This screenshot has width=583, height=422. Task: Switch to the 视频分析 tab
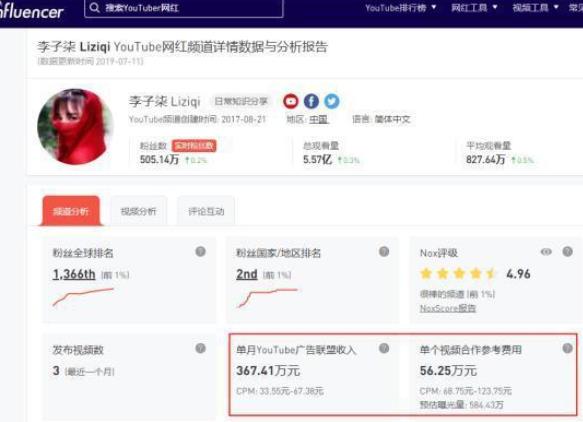139,211
